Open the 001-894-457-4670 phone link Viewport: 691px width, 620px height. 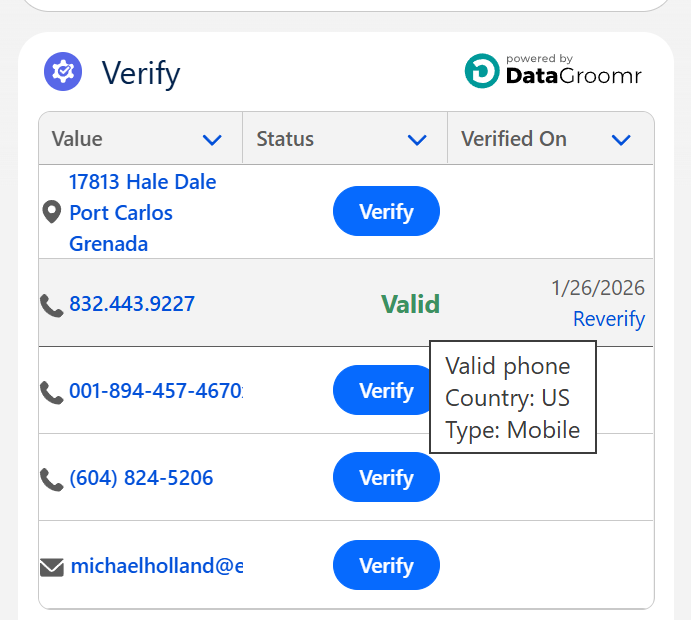(156, 390)
